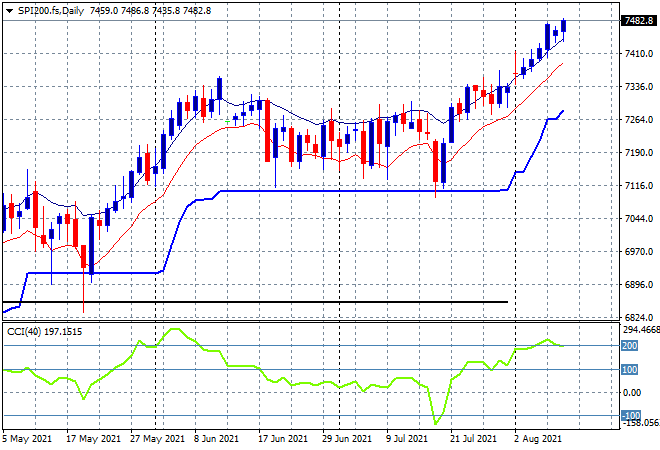Click the 17 May 2021 date label
Image resolution: width=660 pixels, height=450 pixels.
(x=93, y=439)
